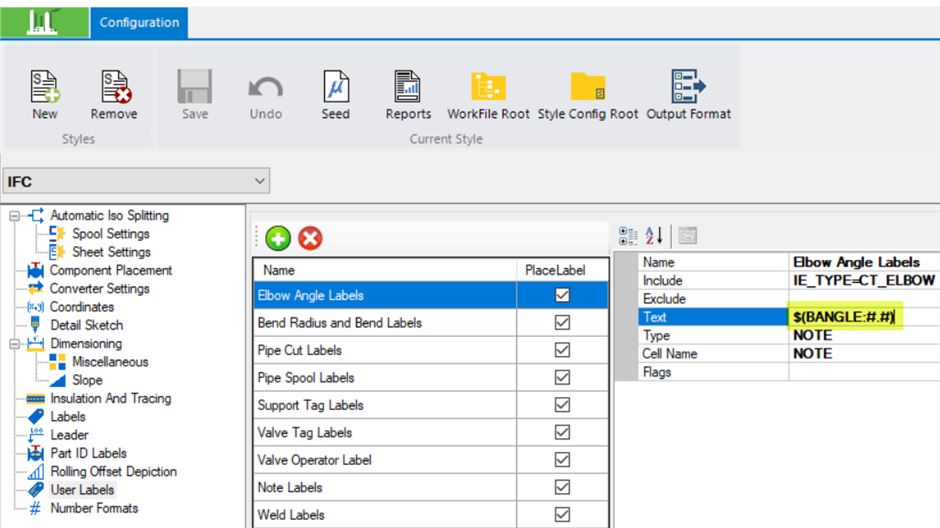Image resolution: width=940 pixels, height=528 pixels.
Task: Select the Dimensioning tree node
Action: point(86,343)
